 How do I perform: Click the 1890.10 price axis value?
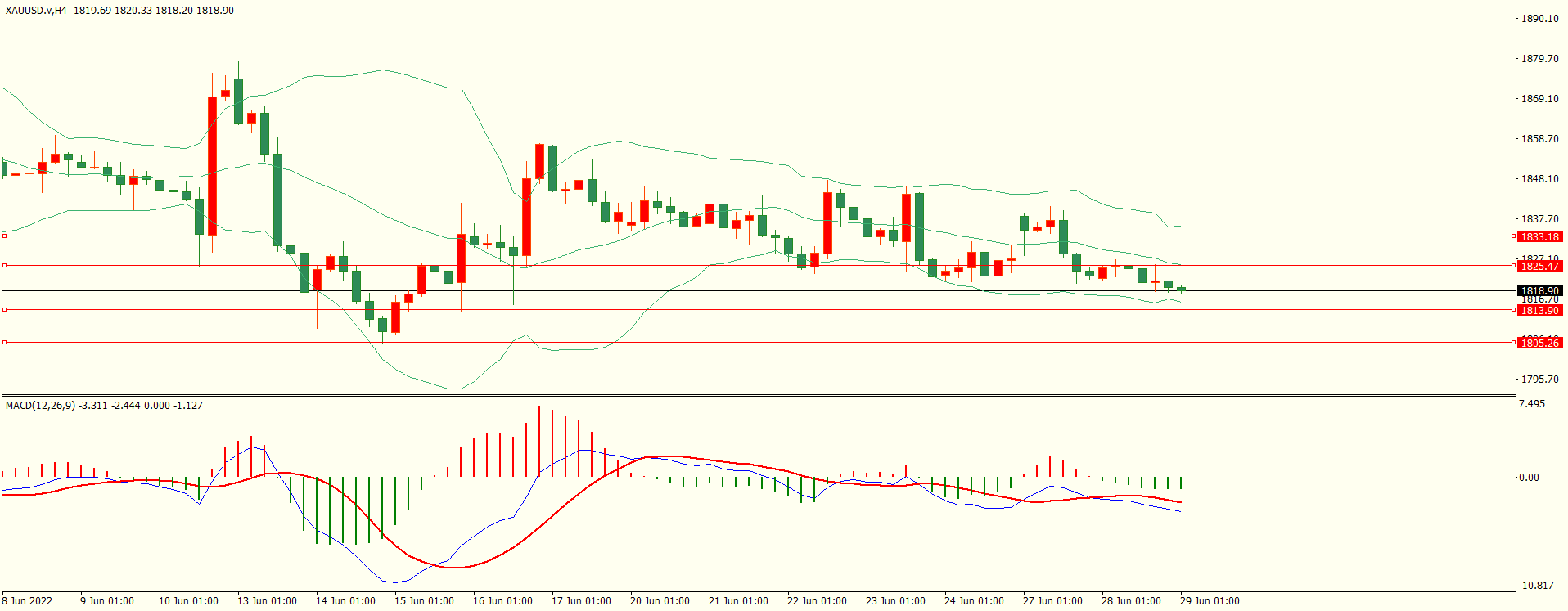(1539, 19)
